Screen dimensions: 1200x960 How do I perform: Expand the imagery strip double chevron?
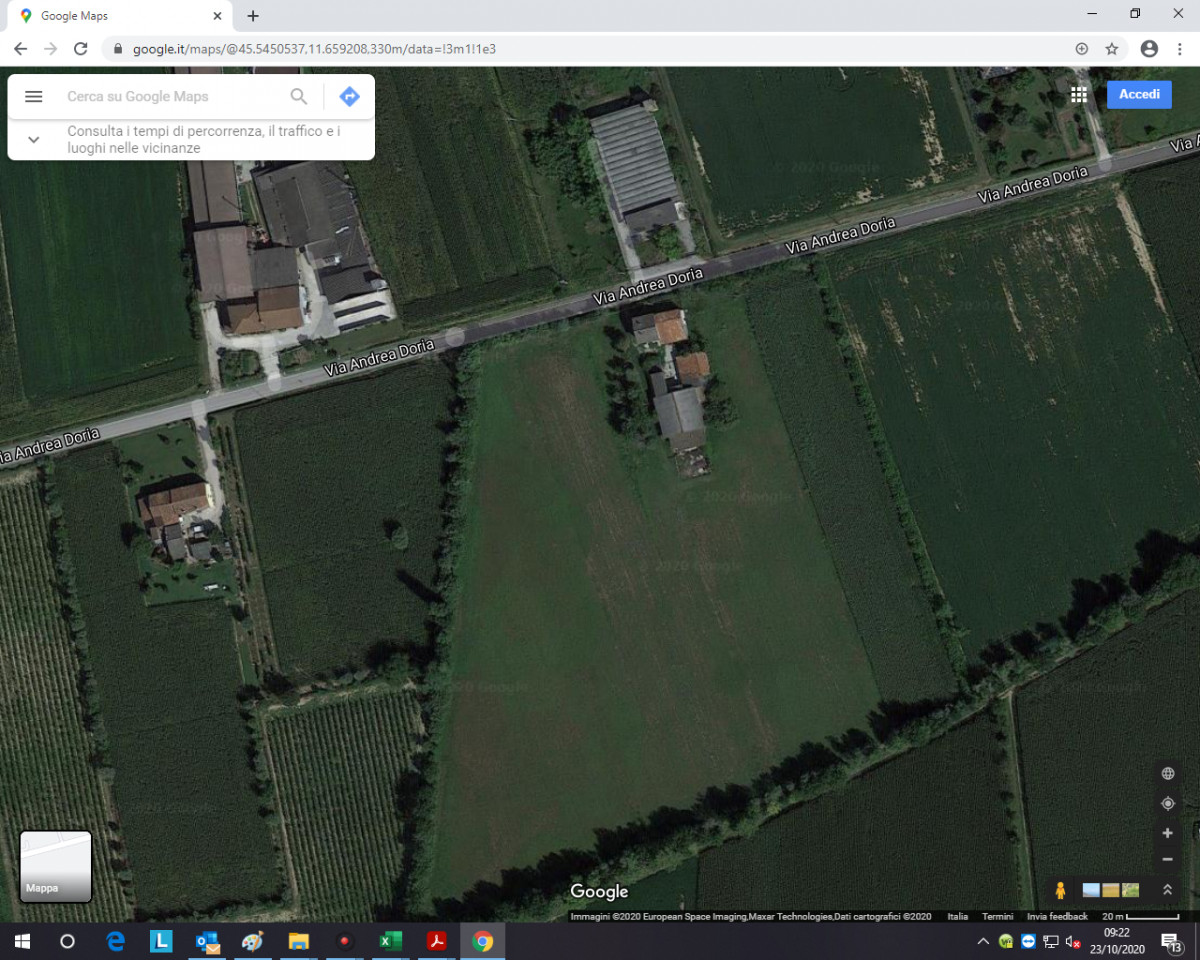pos(1167,890)
